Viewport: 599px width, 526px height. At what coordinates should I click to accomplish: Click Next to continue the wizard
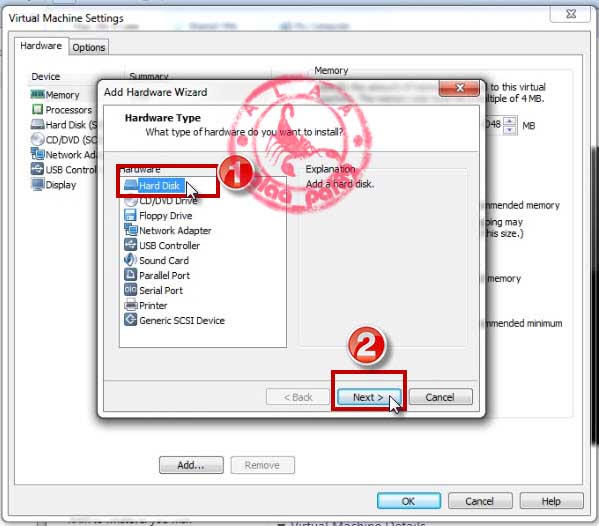pos(369,397)
